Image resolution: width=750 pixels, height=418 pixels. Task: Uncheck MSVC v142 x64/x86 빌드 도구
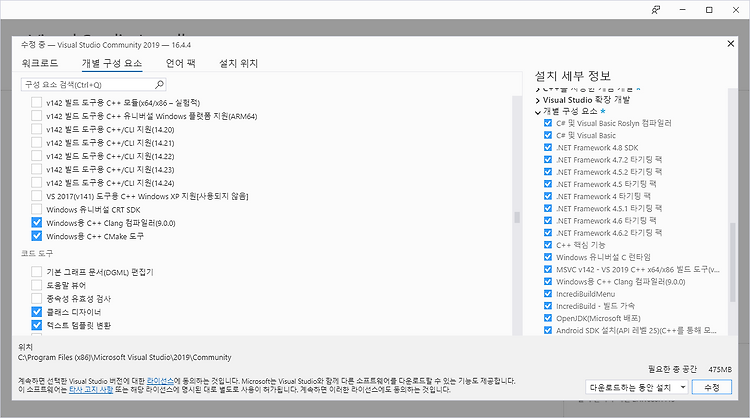[548, 269]
